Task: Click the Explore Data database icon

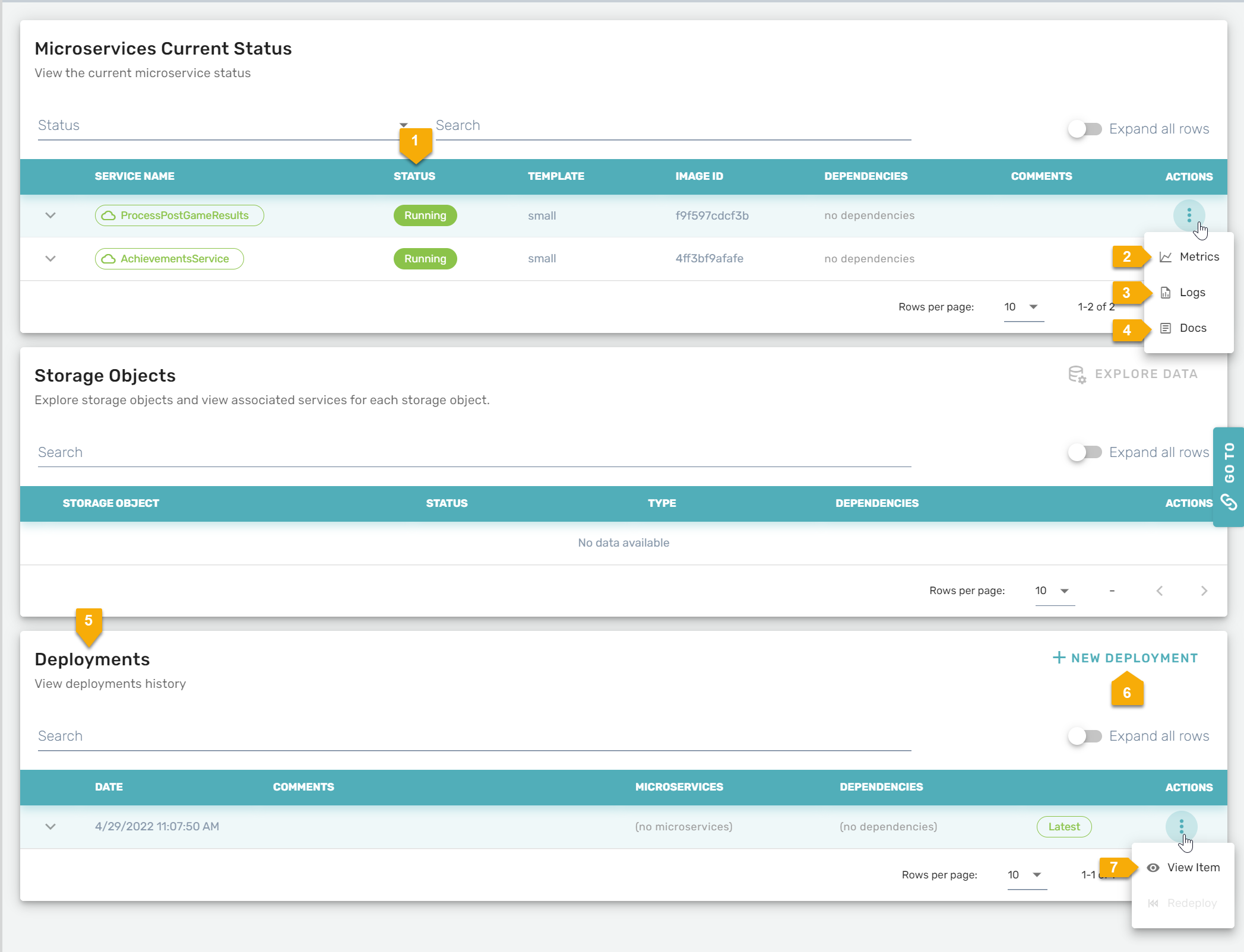Action: [x=1077, y=375]
